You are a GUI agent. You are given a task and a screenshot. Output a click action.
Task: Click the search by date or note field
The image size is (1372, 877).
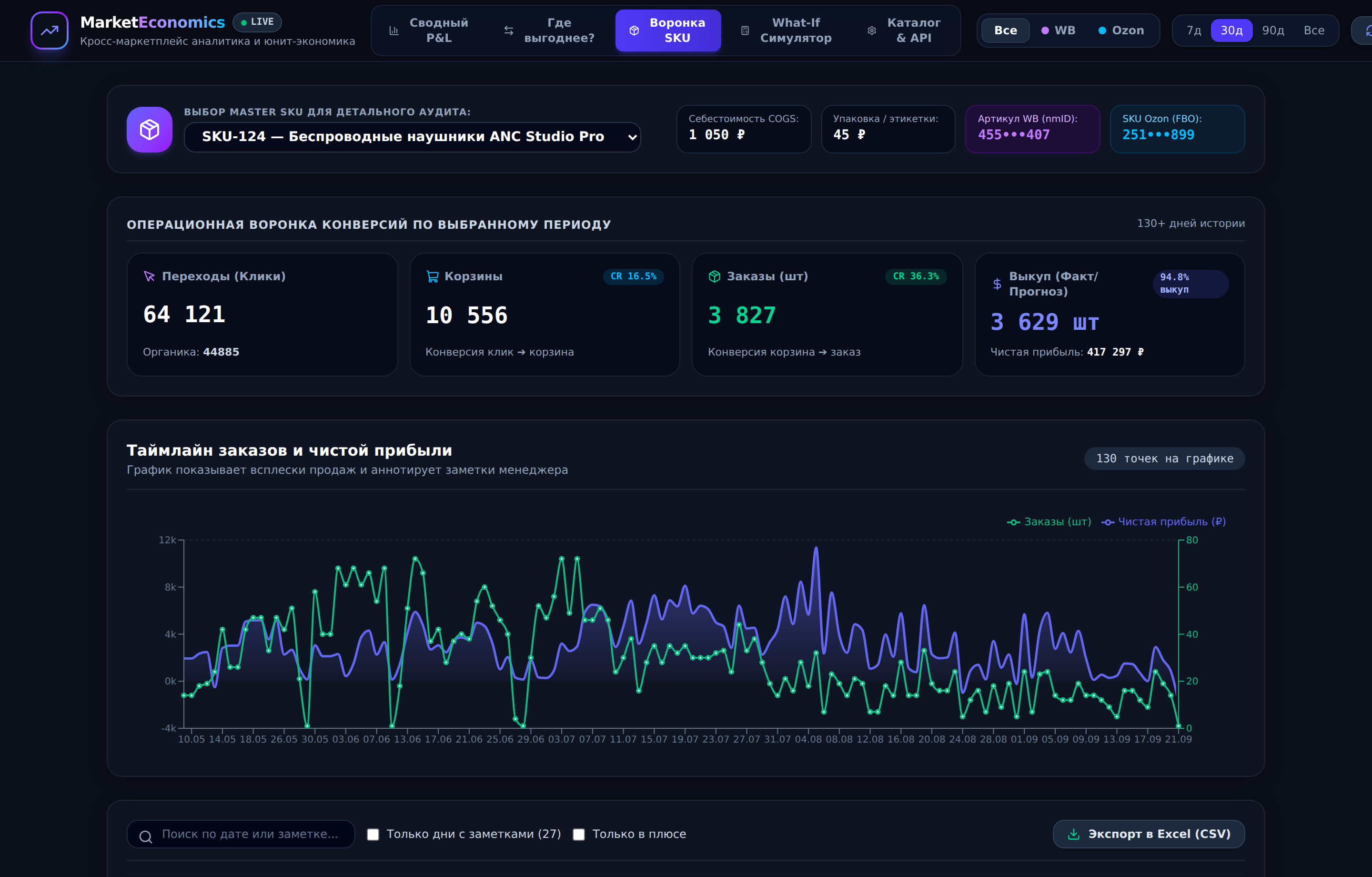pyautogui.click(x=241, y=834)
